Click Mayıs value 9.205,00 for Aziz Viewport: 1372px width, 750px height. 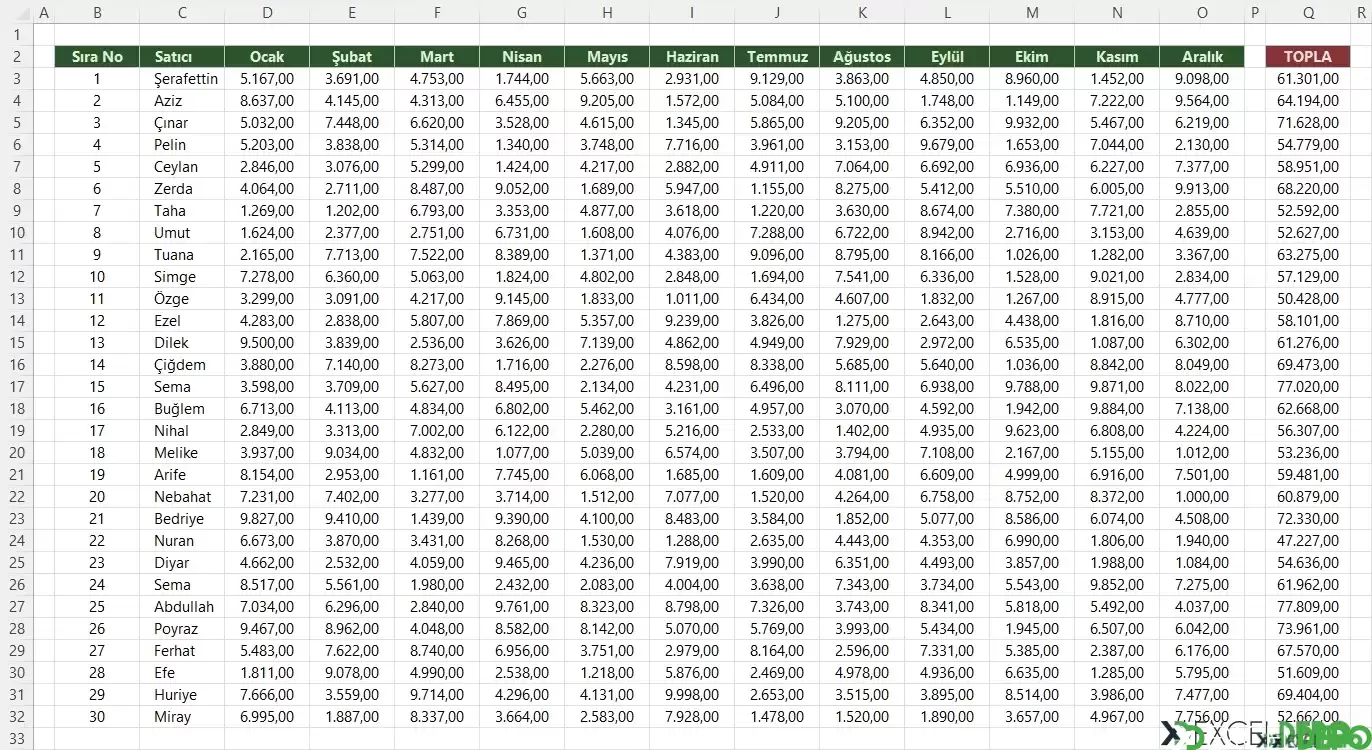tap(607, 101)
